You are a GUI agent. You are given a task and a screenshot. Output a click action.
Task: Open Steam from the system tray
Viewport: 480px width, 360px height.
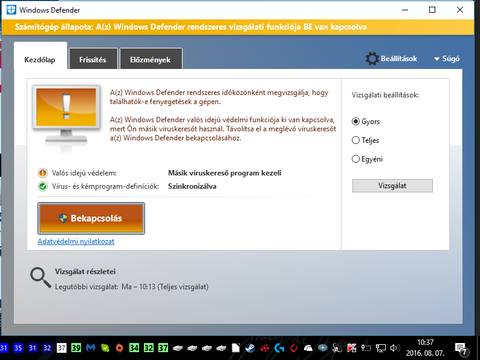pos(250,348)
